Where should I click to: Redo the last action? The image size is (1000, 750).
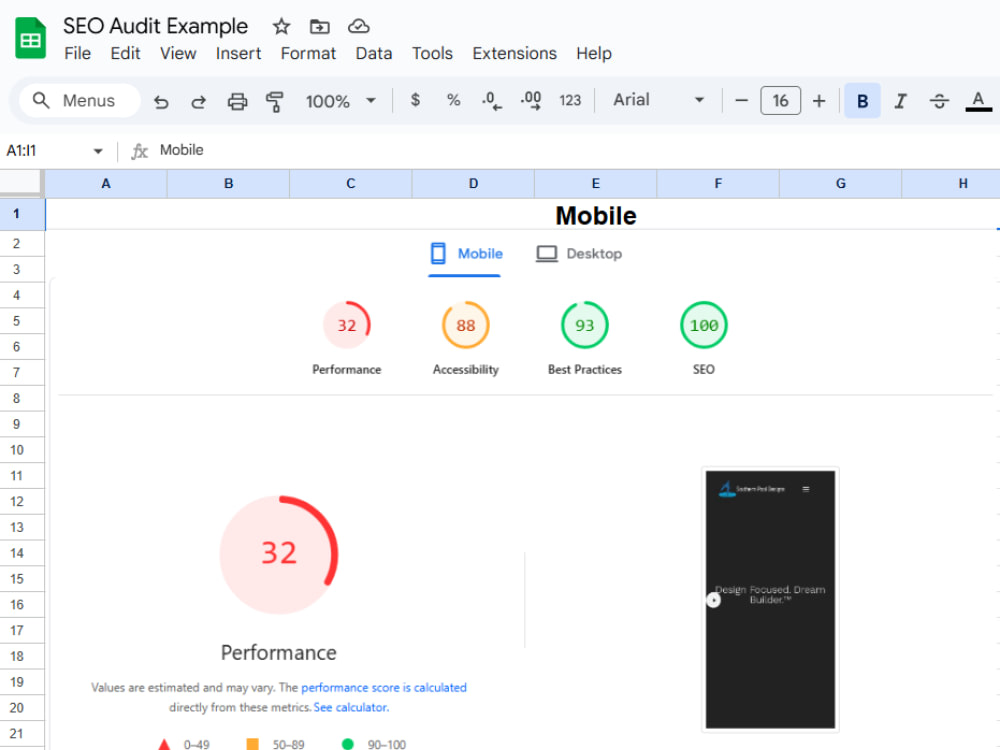199,101
